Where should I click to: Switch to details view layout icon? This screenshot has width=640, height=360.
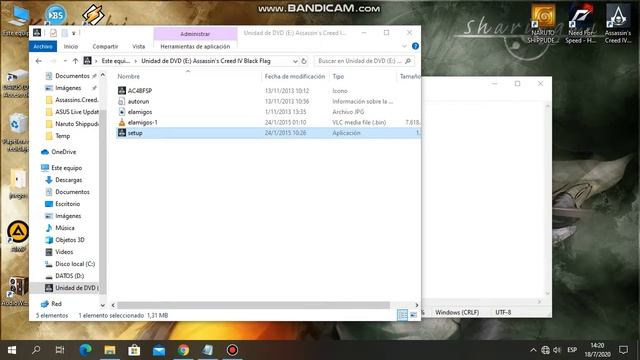click(x=402, y=315)
